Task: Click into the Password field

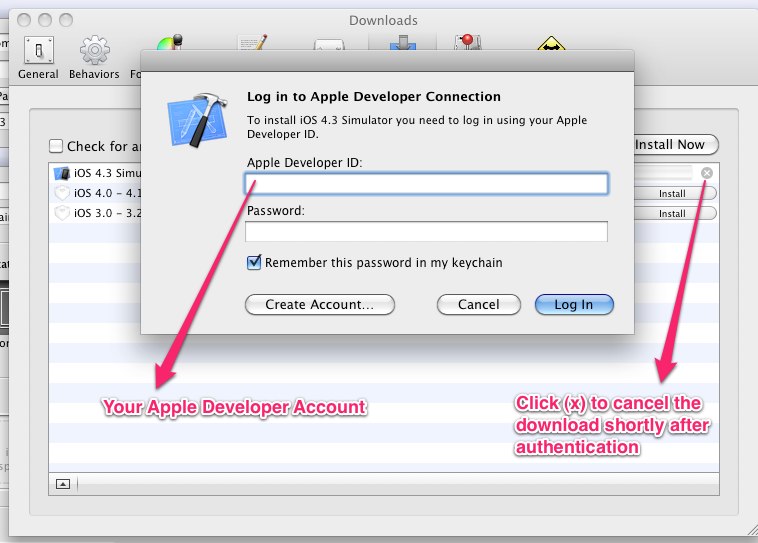Action: (x=426, y=232)
